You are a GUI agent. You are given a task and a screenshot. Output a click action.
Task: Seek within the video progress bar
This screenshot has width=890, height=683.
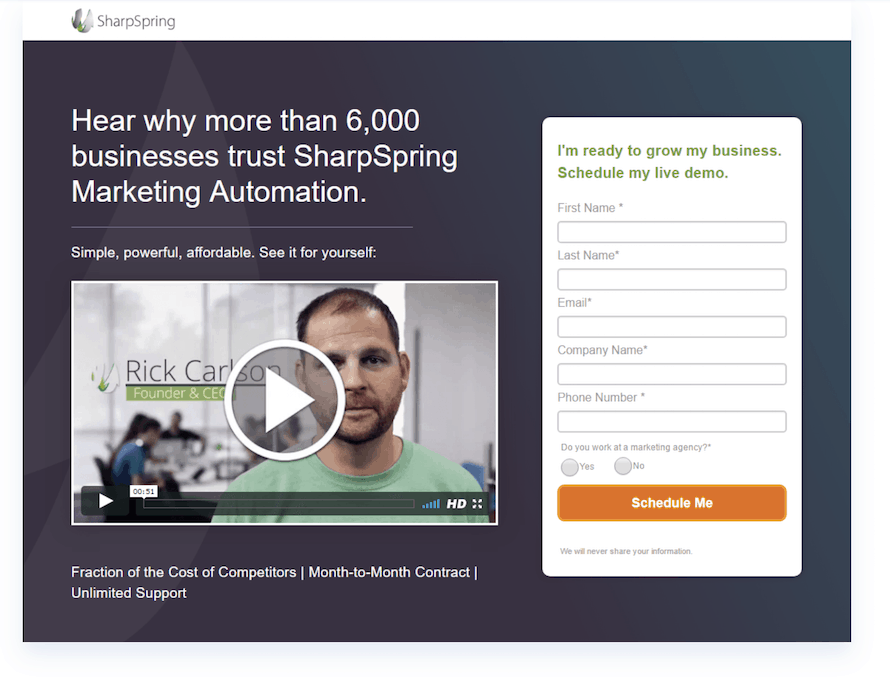point(279,504)
